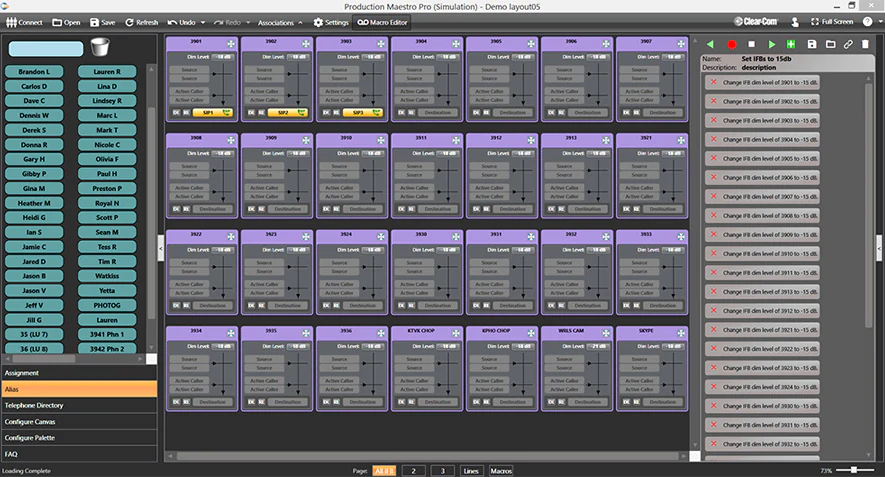Click the trash bin next to the search box
Image resolution: width=885 pixels, height=477 pixels.
point(100,47)
